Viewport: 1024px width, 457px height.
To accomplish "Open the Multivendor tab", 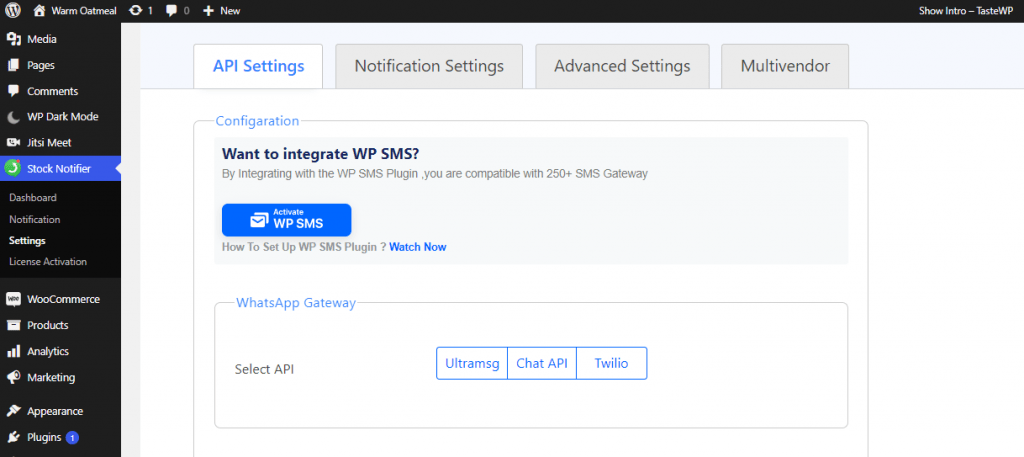I will [x=785, y=66].
